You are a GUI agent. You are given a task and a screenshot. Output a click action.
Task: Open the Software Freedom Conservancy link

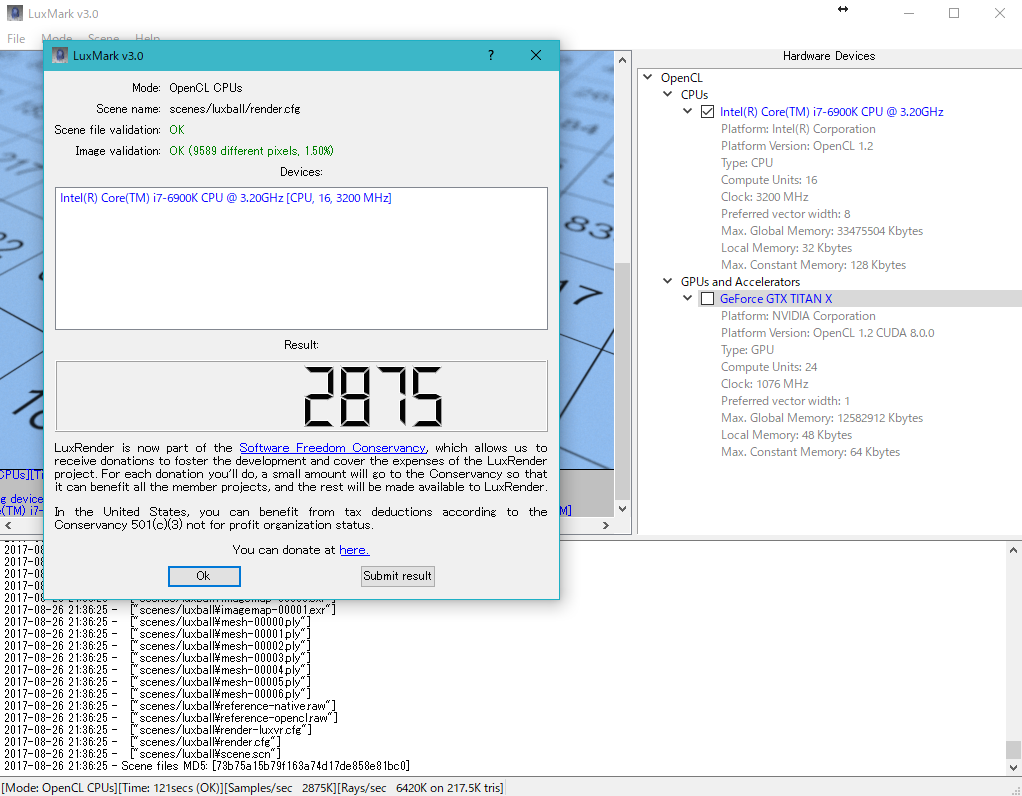tap(332, 448)
